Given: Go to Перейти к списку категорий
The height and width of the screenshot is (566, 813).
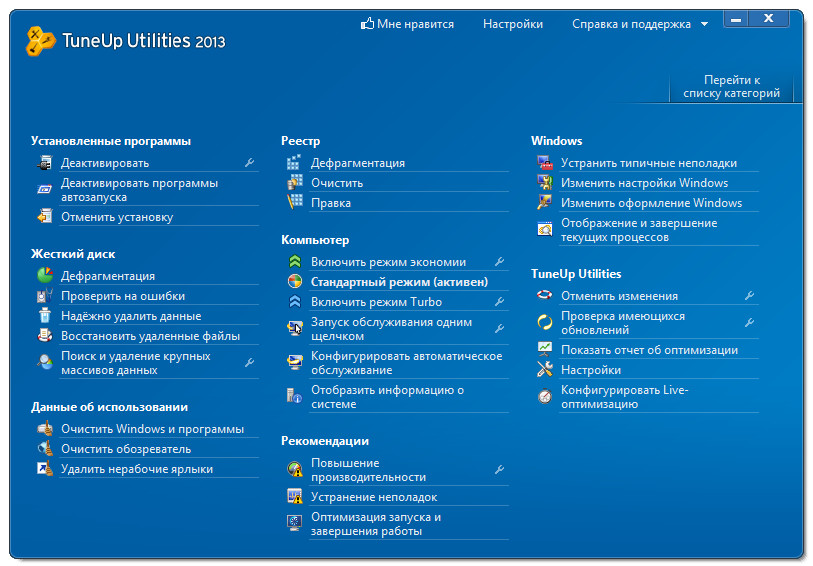Looking at the screenshot, I should click(x=731, y=86).
